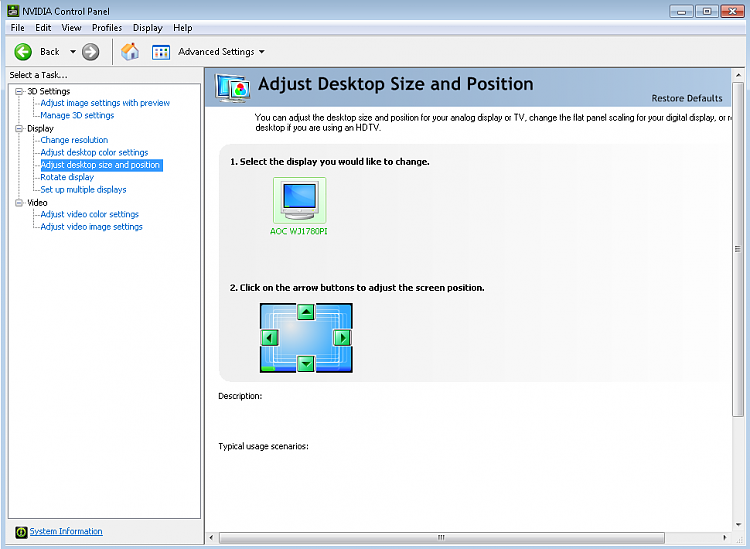Open the Edit menu

pyautogui.click(x=43, y=28)
